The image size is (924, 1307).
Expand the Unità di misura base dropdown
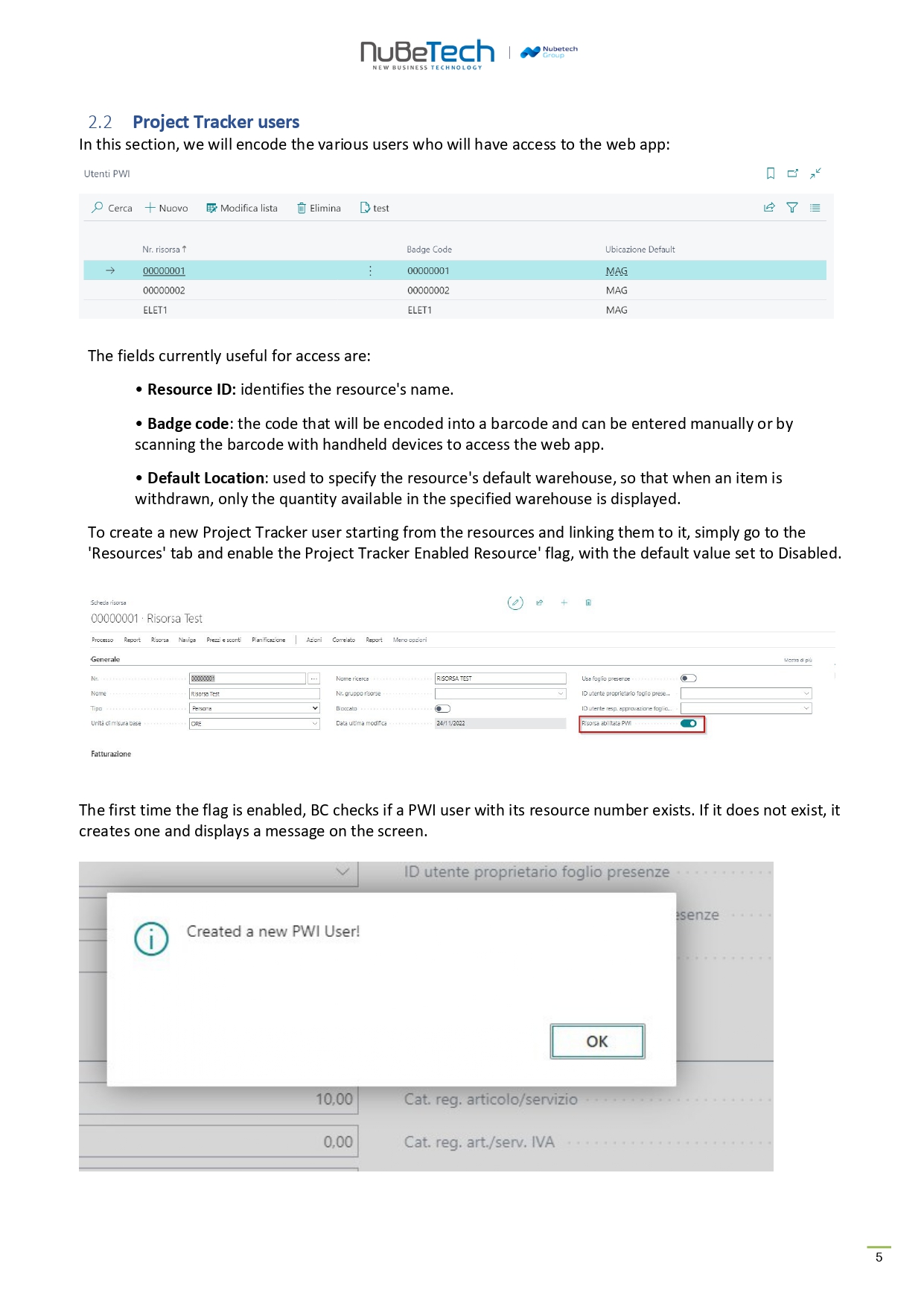[x=315, y=723]
